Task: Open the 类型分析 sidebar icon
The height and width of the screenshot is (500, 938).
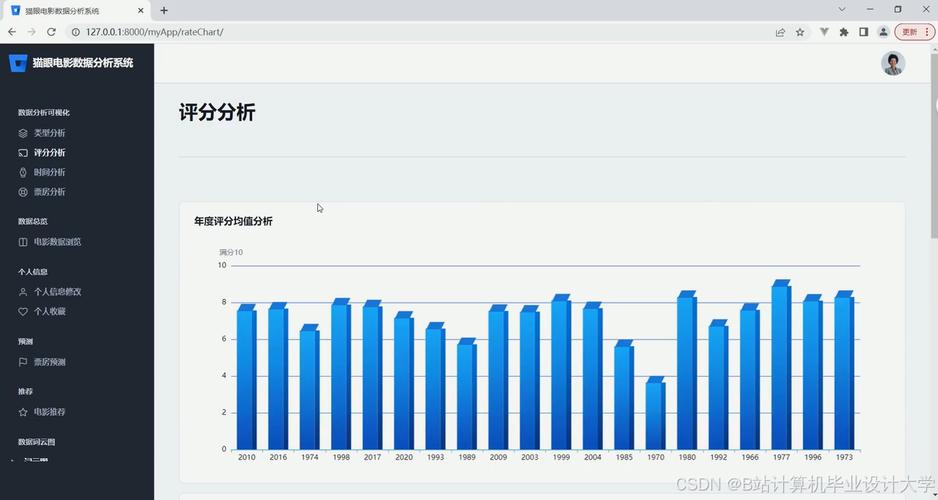Action: click(x=23, y=133)
